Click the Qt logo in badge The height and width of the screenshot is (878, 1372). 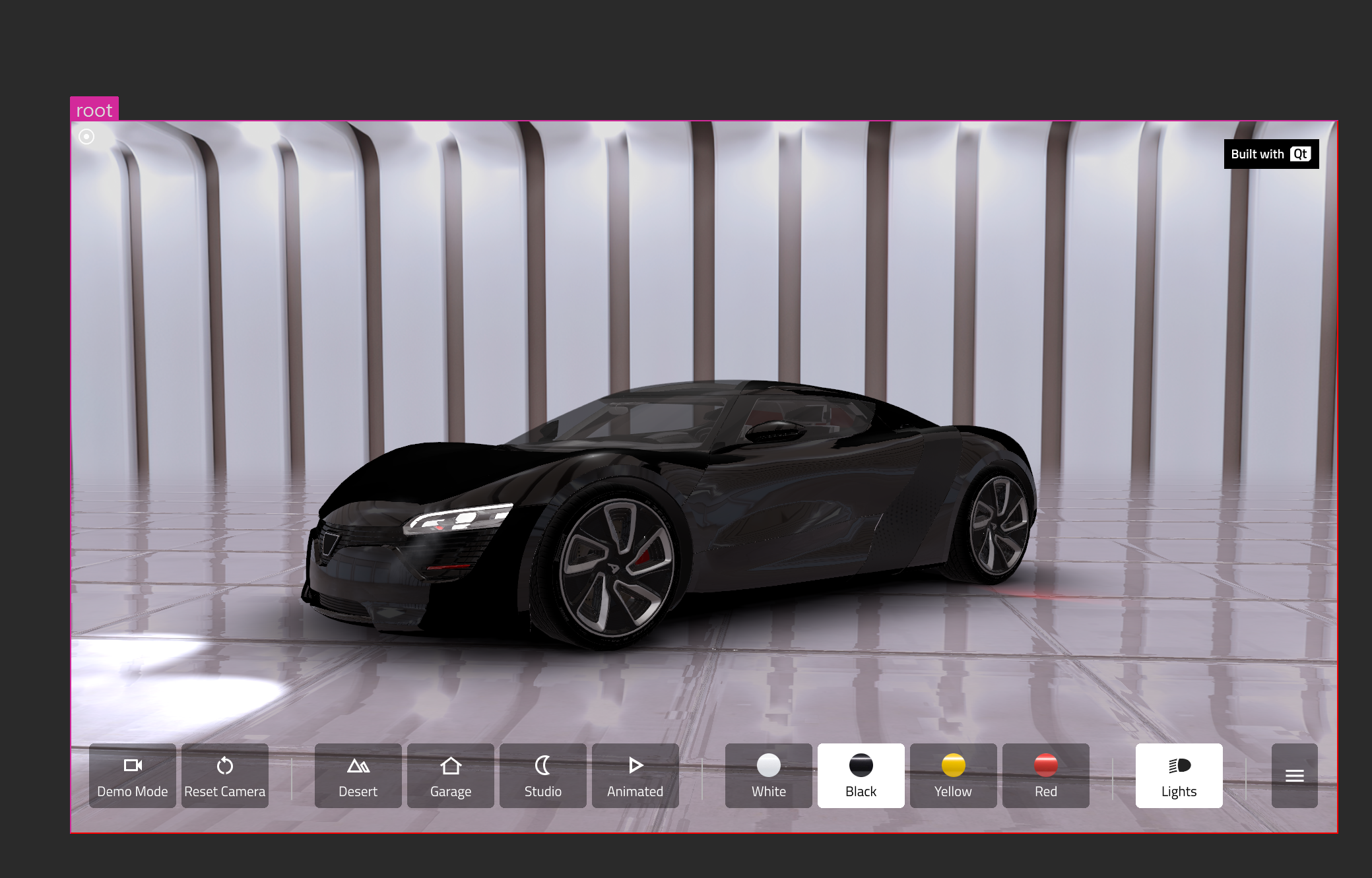pos(1300,154)
